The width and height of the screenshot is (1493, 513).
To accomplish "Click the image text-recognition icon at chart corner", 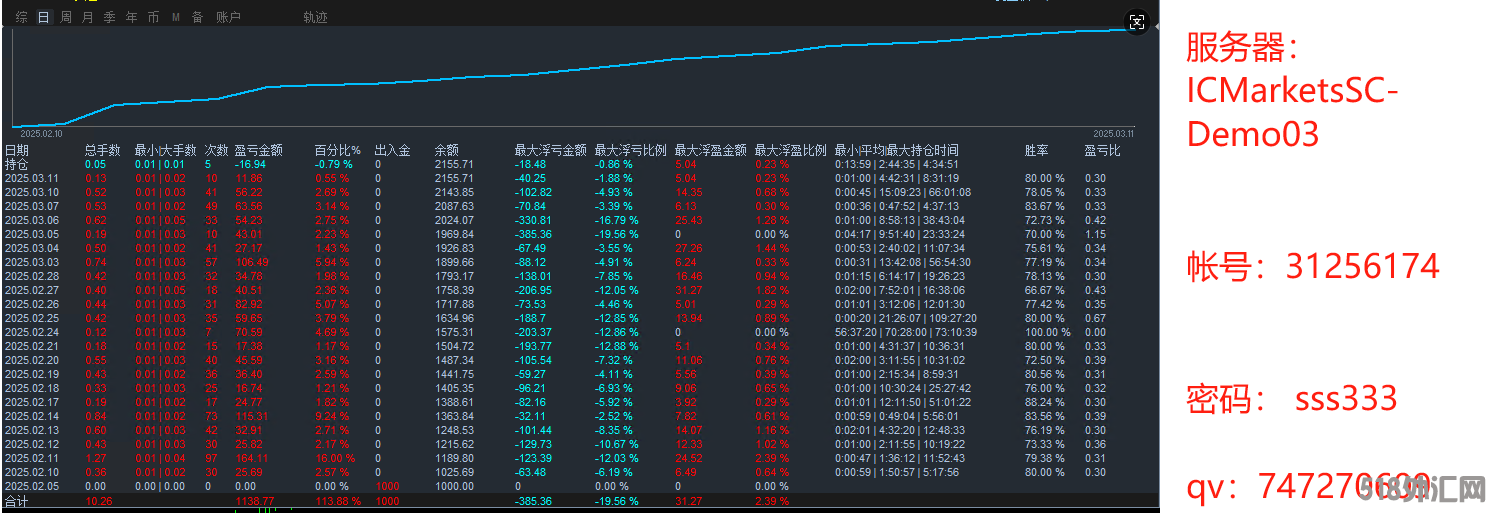I will (1136, 22).
